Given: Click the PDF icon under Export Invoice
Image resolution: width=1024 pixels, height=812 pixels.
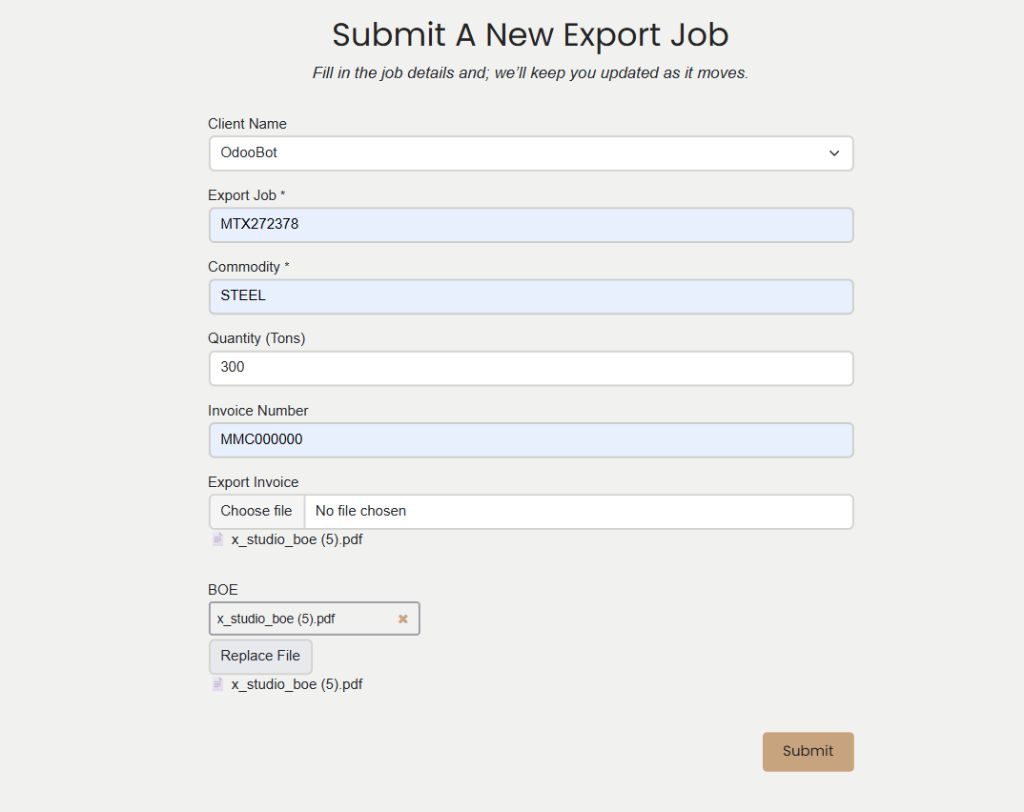Looking at the screenshot, I should (218, 539).
